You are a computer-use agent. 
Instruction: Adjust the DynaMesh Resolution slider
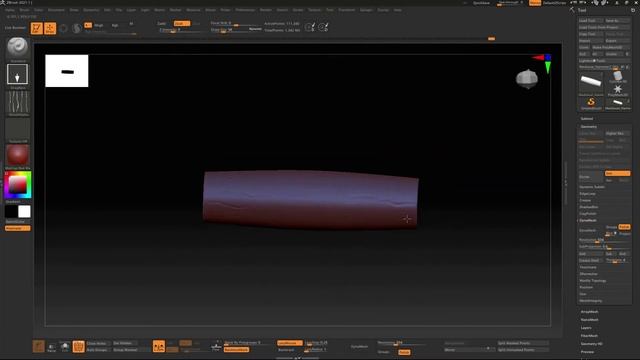point(604,240)
